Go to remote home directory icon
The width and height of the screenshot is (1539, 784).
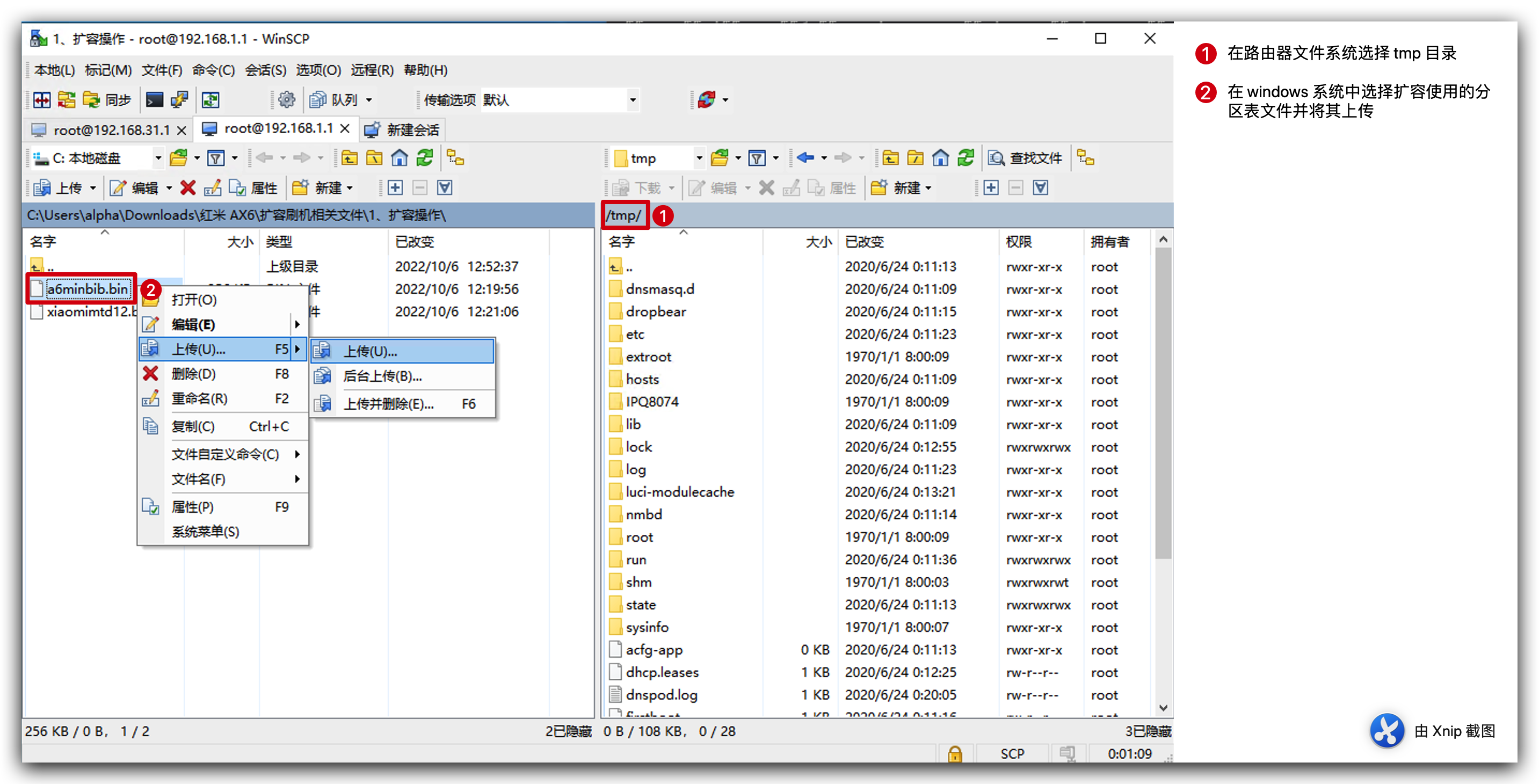coord(940,158)
